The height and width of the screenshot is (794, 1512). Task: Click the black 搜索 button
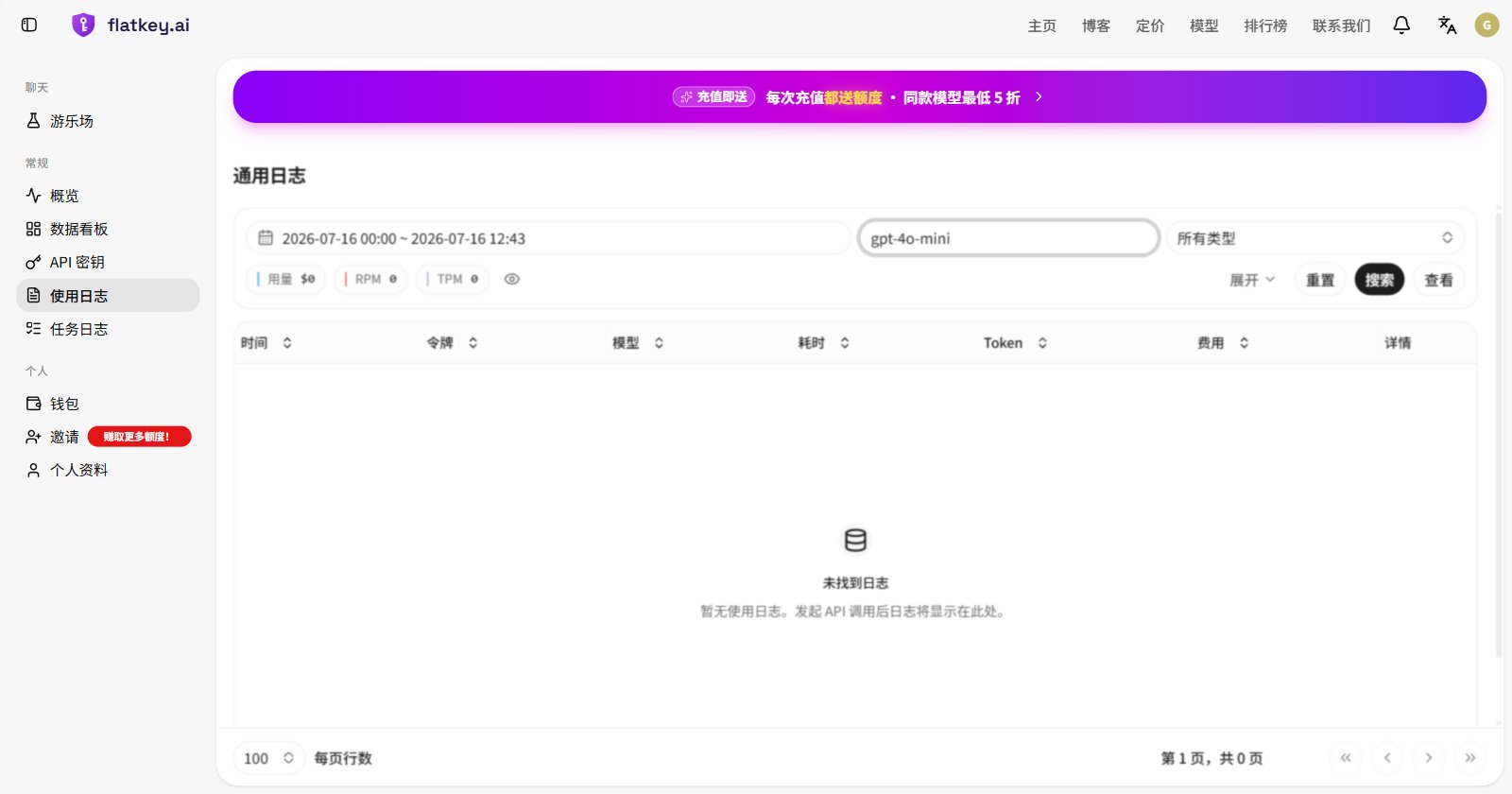click(1380, 280)
